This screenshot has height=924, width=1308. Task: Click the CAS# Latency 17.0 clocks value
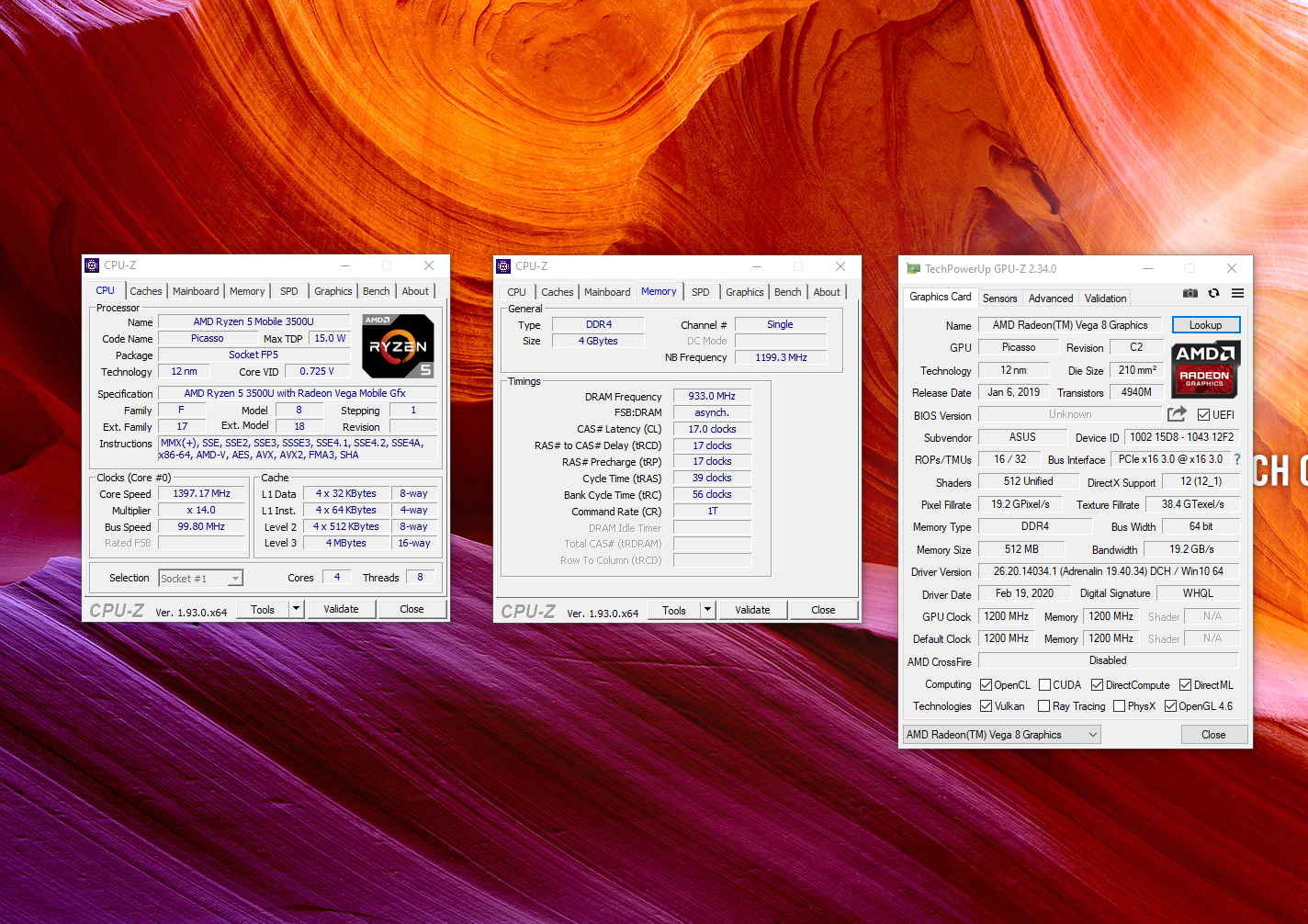click(x=712, y=429)
